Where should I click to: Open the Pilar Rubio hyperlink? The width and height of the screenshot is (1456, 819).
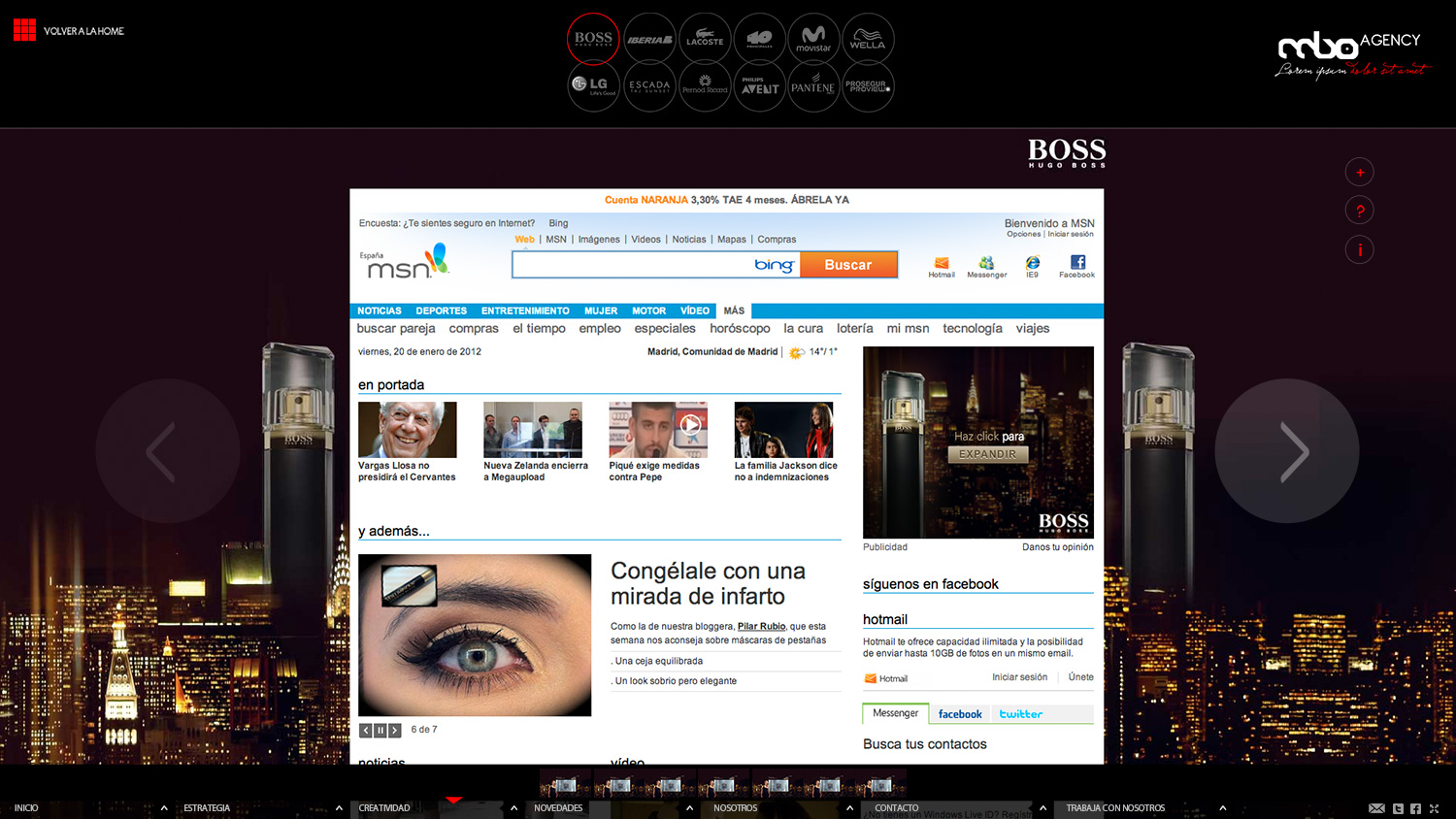tap(761, 627)
